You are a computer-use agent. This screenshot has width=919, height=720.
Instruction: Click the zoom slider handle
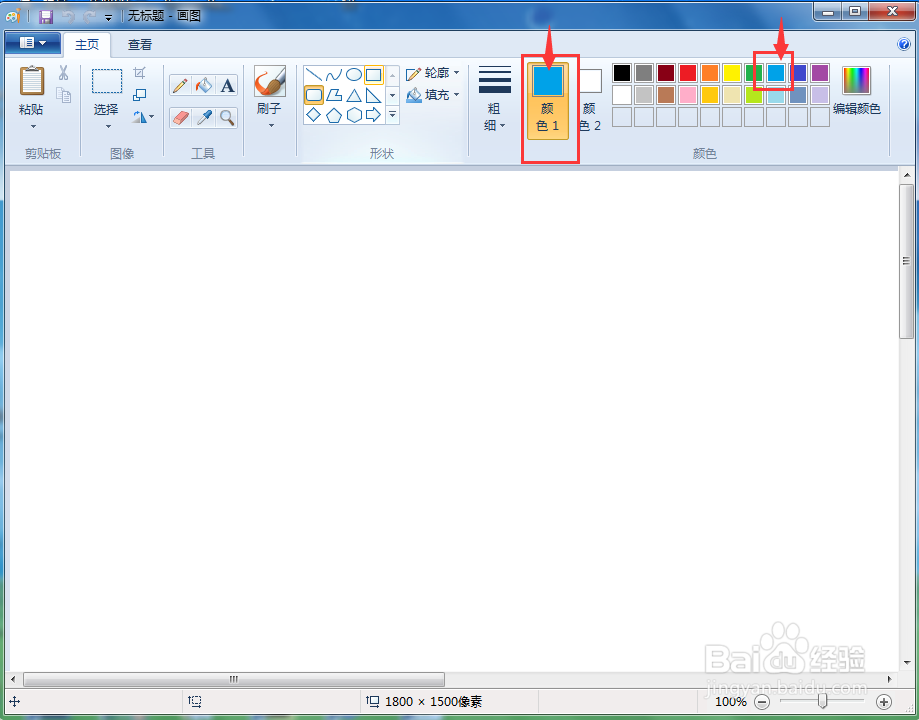tap(822, 701)
